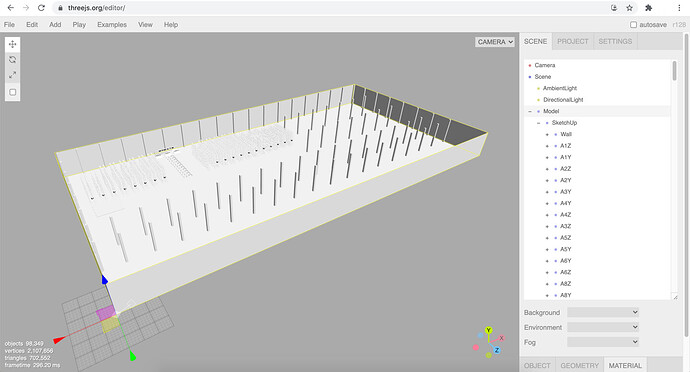Click the X axis on the view helper
The width and height of the screenshot is (690, 372).
pos(501,338)
